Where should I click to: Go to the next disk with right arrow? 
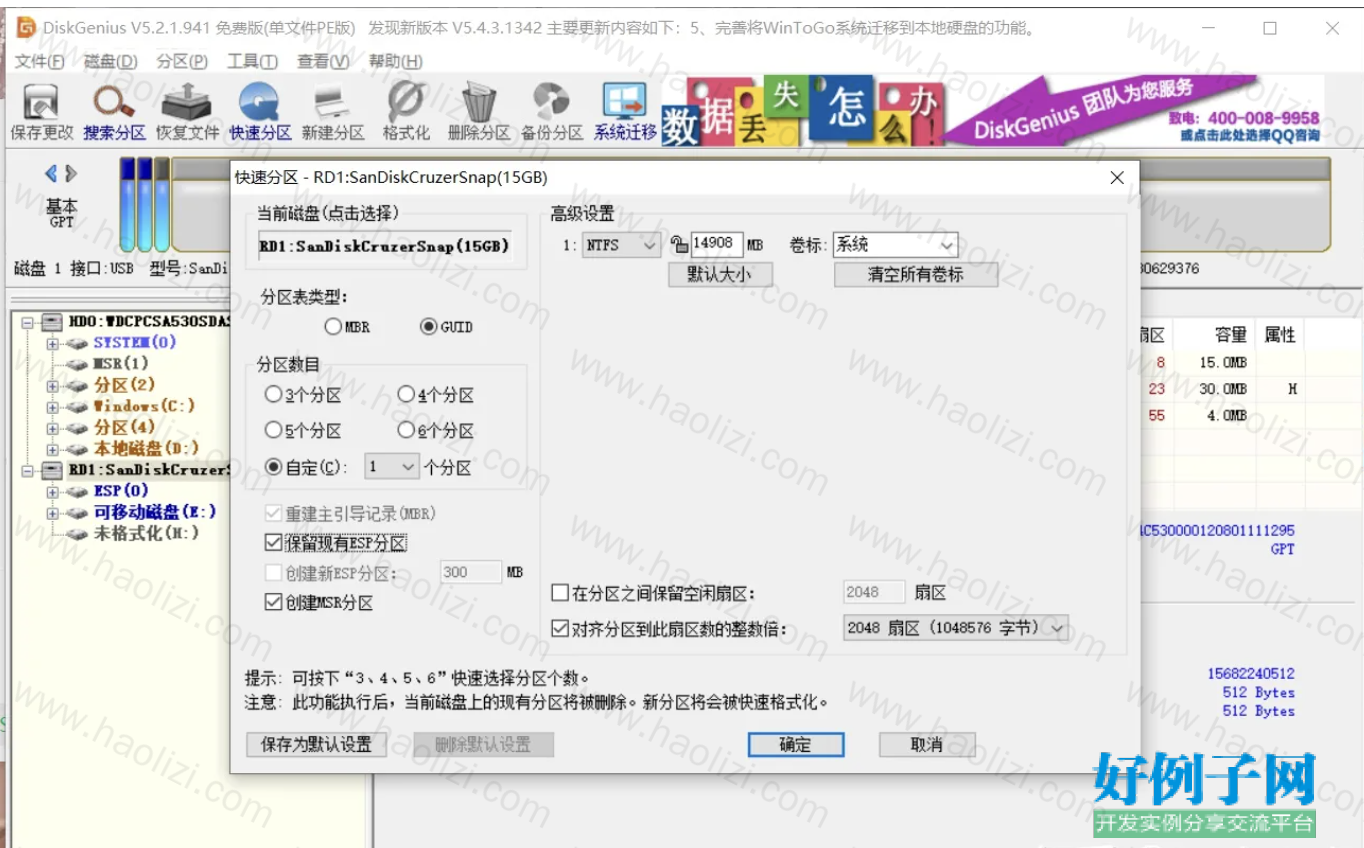point(71,174)
